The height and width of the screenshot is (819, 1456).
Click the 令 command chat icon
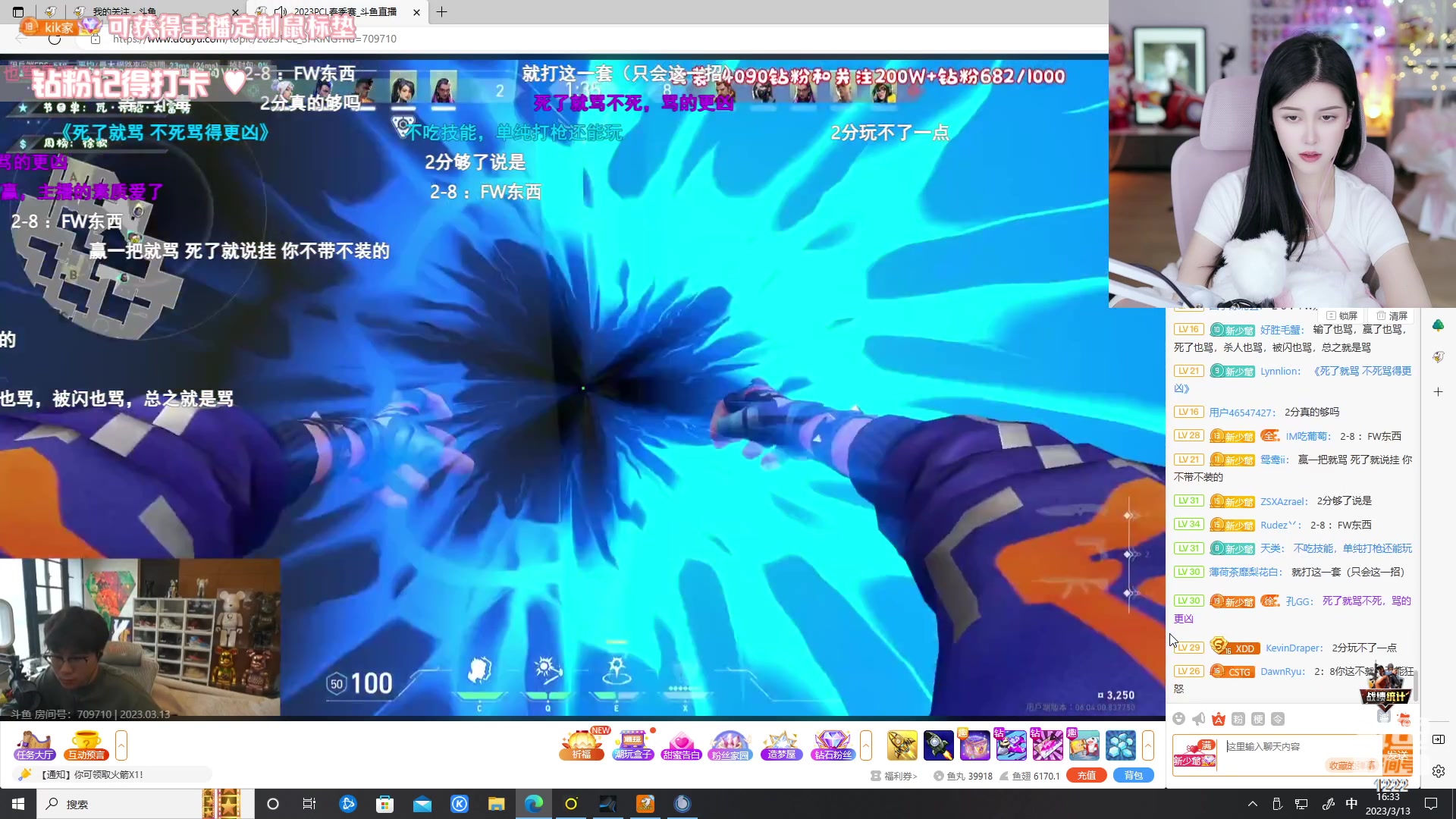(1278, 719)
